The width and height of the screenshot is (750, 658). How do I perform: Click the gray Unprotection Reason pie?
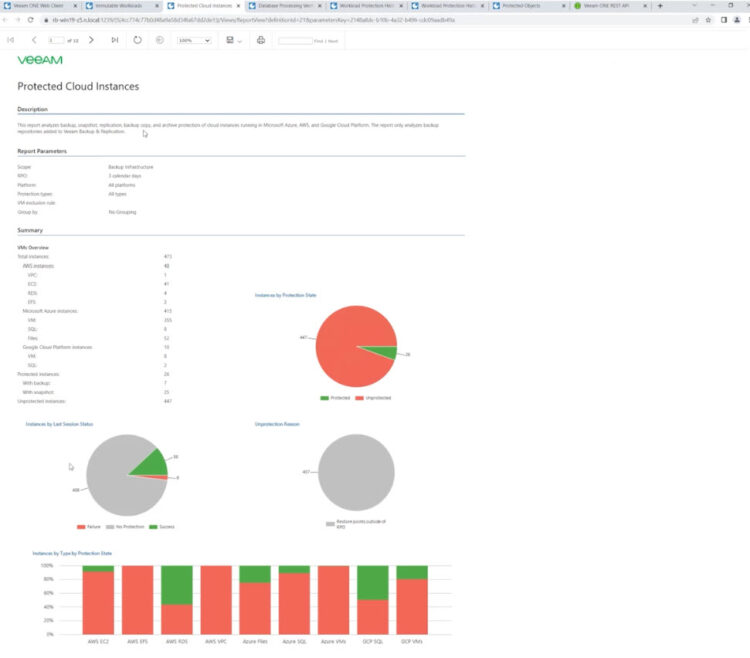tap(356, 472)
